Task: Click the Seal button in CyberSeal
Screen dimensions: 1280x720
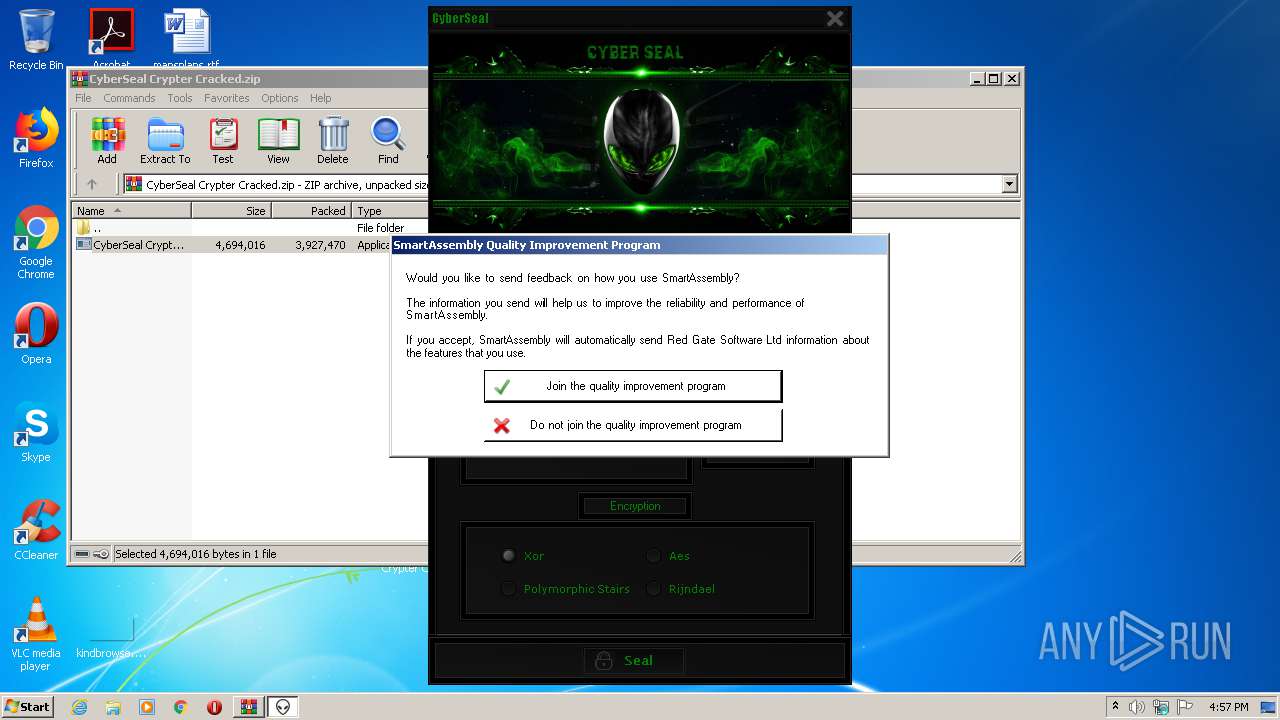Action: pos(634,660)
